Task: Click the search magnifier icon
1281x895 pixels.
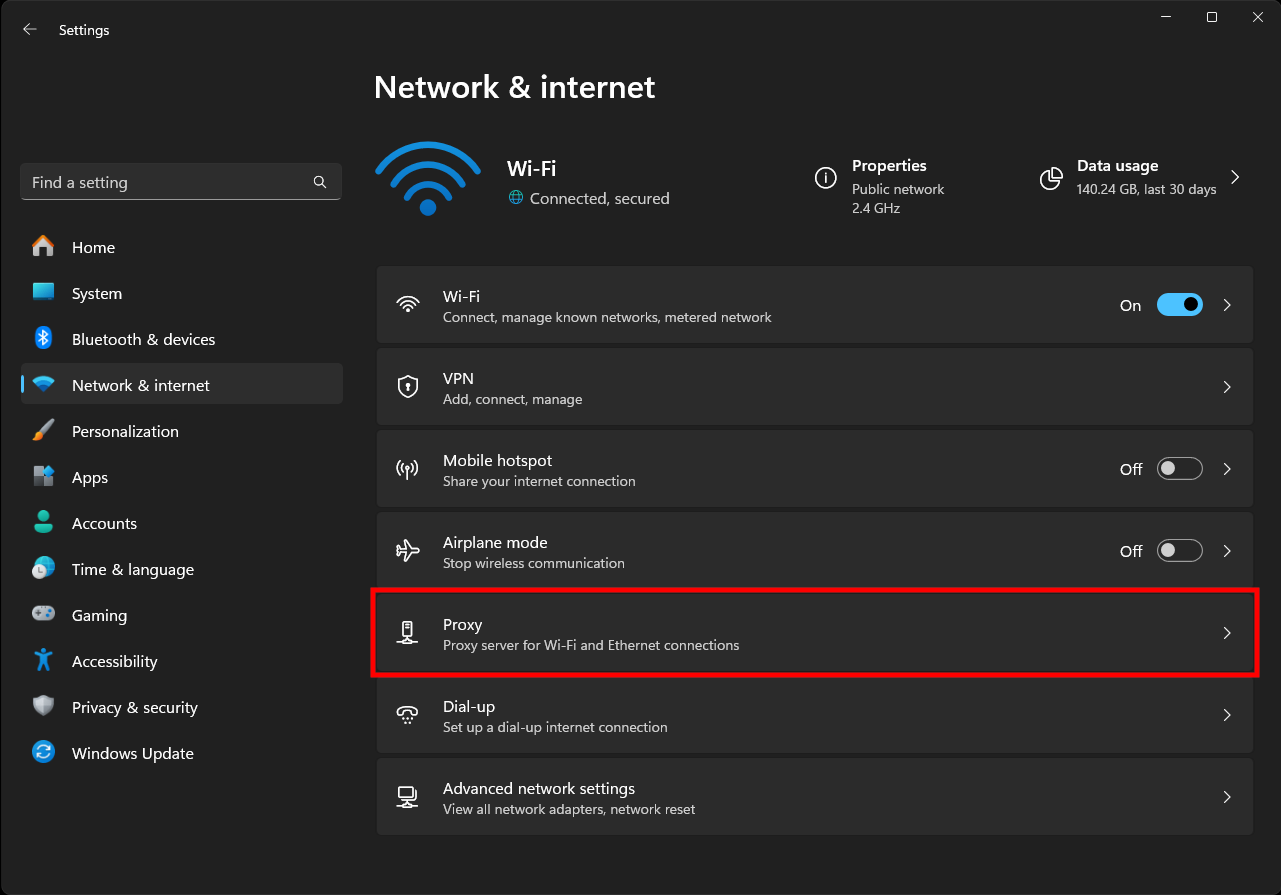Action: pos(320,182)
